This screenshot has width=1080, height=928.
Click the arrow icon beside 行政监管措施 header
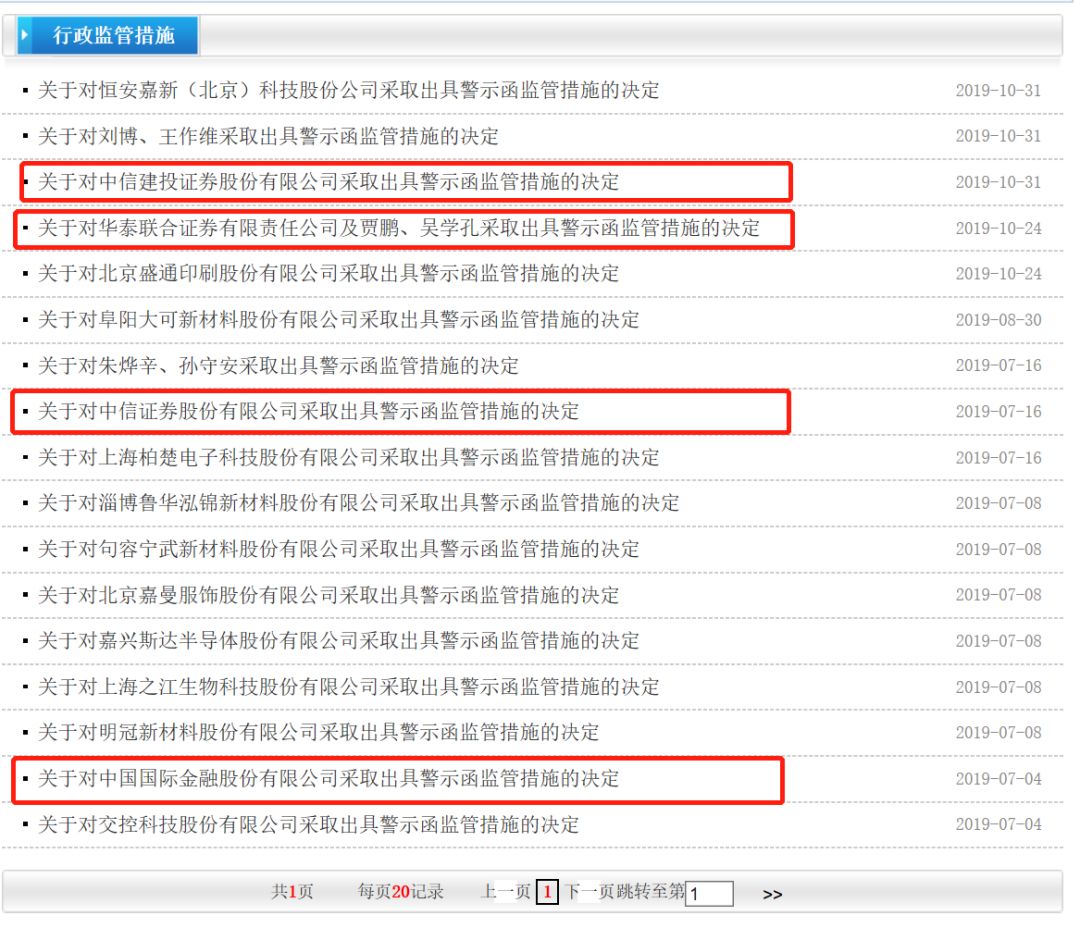[25, 36]
